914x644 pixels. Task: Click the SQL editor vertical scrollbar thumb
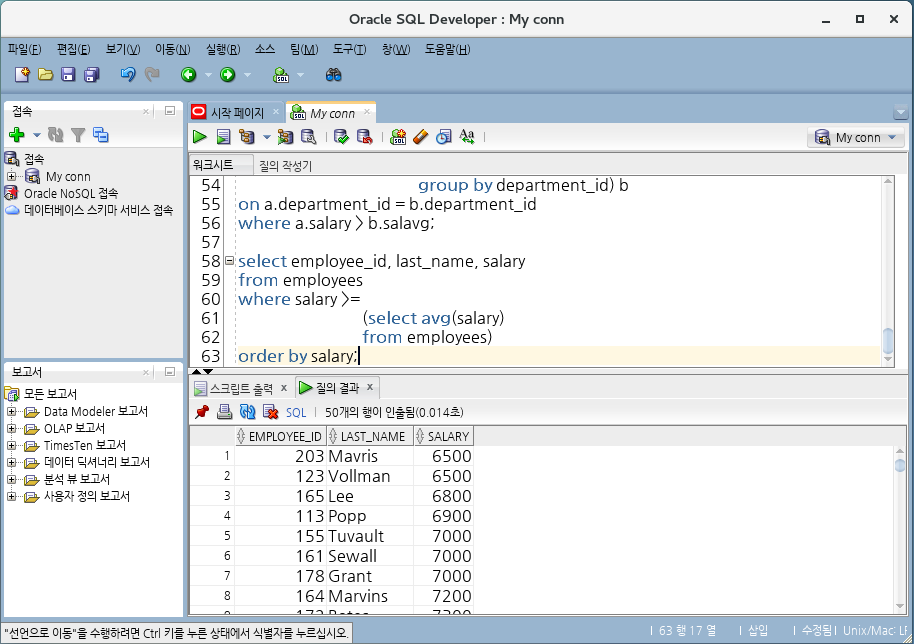[888, 341]
